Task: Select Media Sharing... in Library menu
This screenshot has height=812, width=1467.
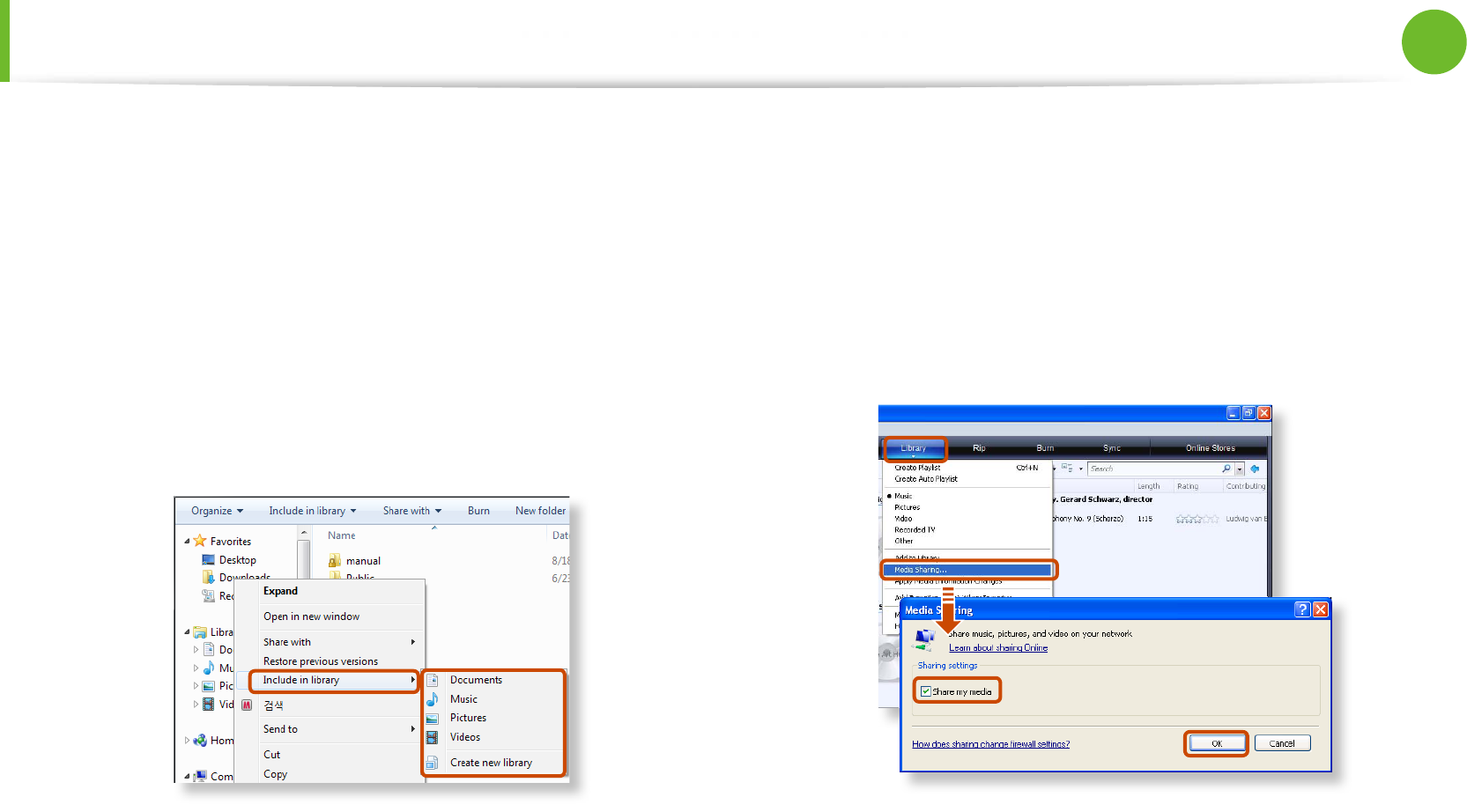Action: (968, 570)
